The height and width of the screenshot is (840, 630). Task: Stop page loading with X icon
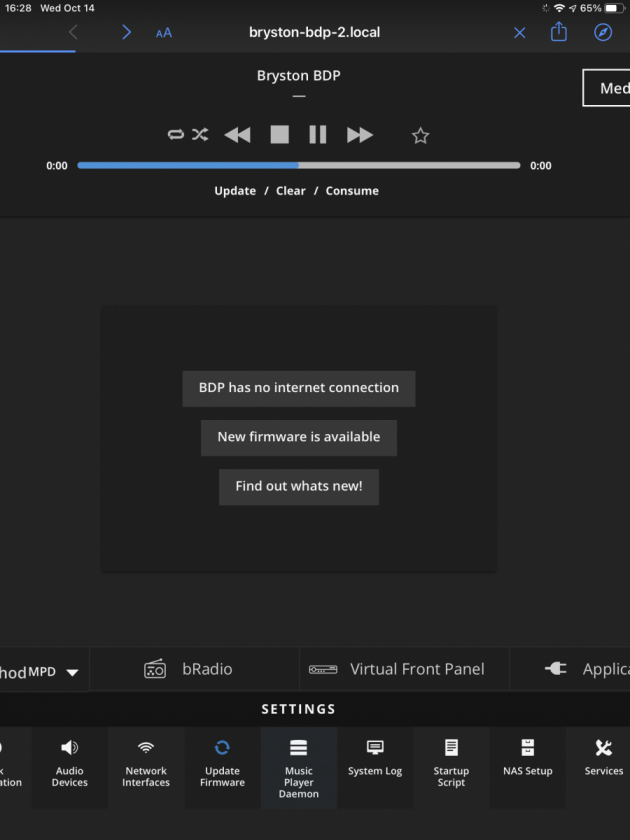coord(519,33)
